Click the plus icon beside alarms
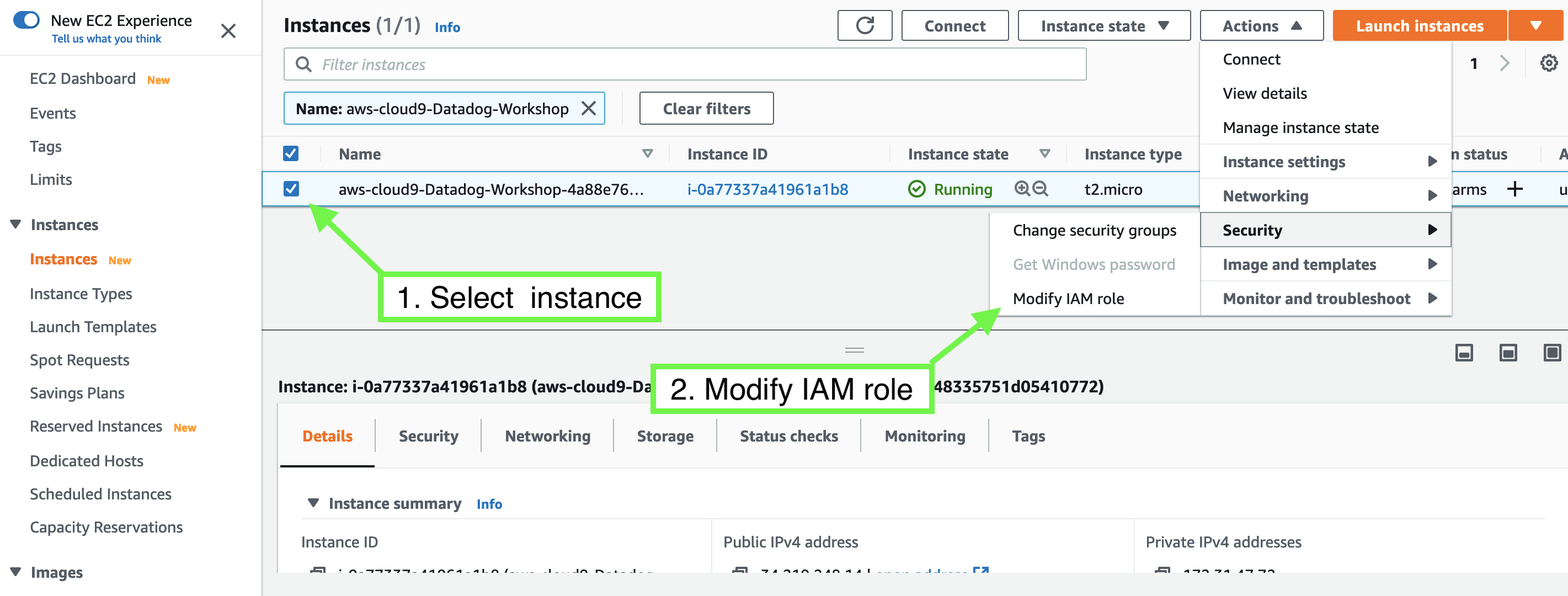Screen dimensions: 1568x596 tap(1515, 189)
